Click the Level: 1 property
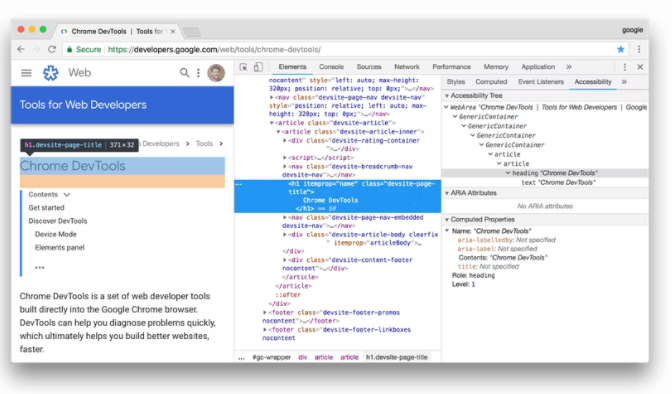672x394 pixels. (463, 285)
